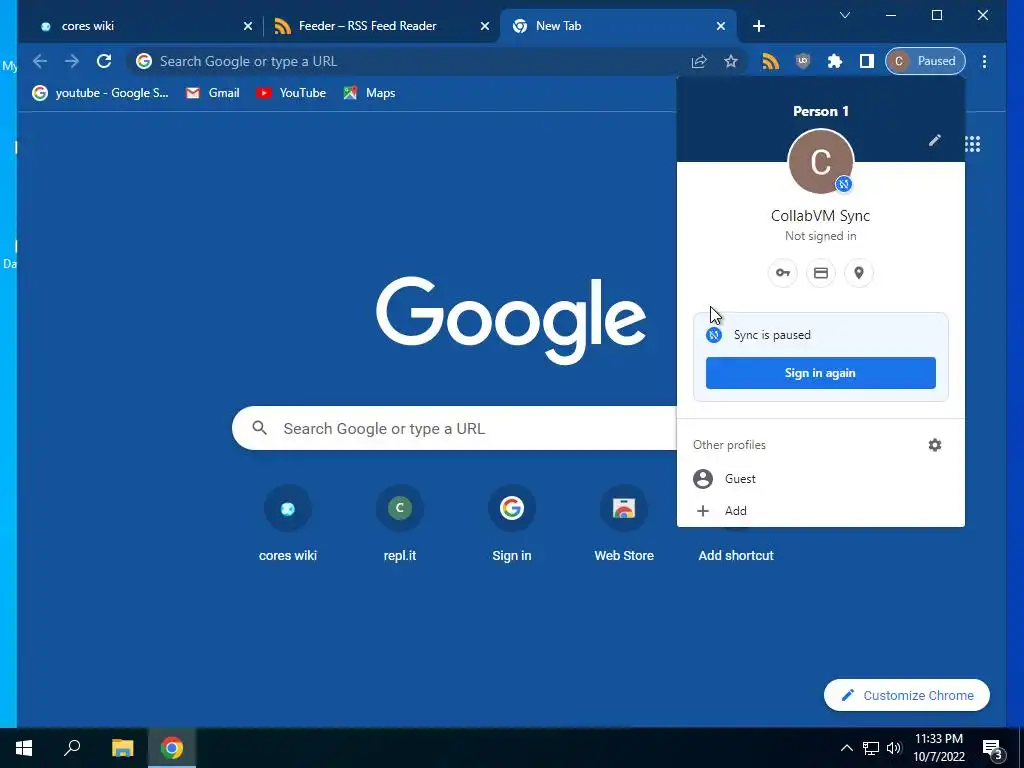Viewport: 1024px width, 768px height.
Task: Click Customize Chrome button
Action: click(906, 696)
